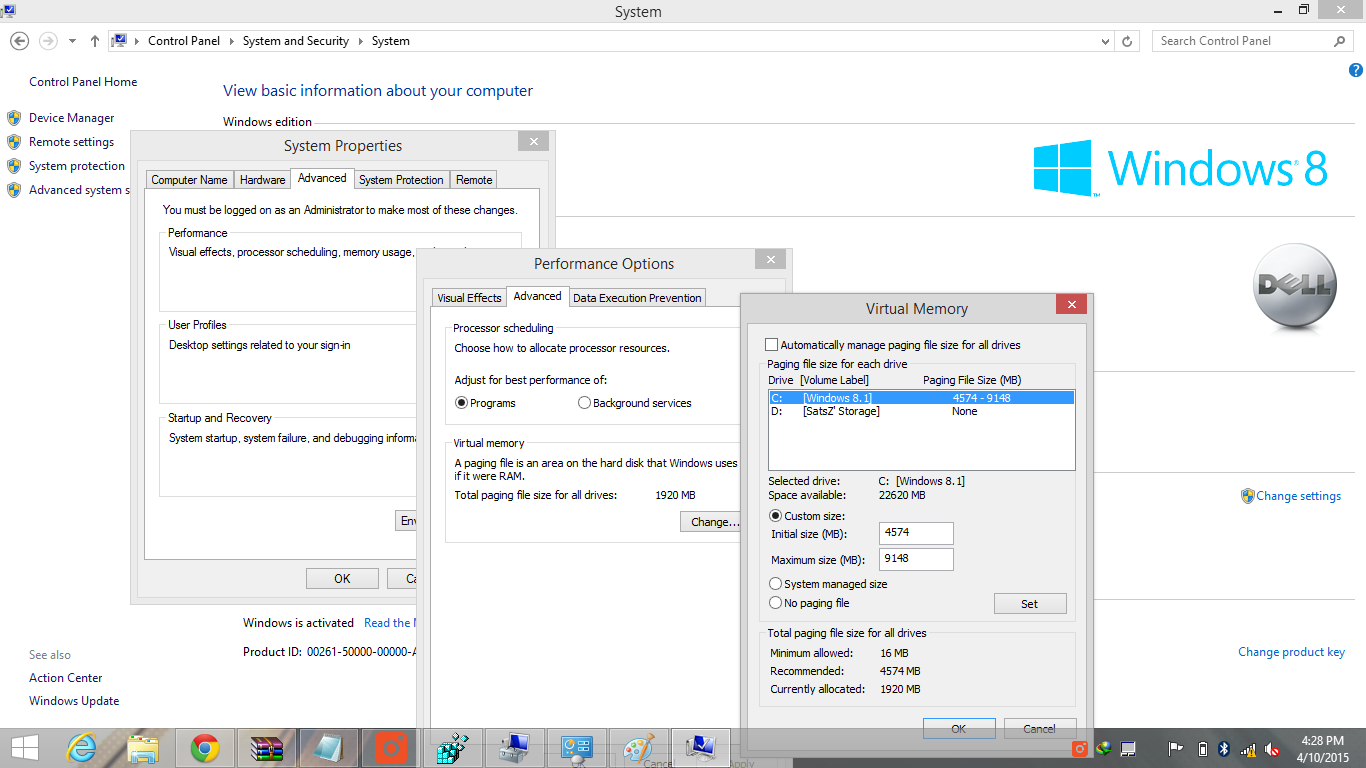Open Remote settings in the left pane

pos(71,142)
